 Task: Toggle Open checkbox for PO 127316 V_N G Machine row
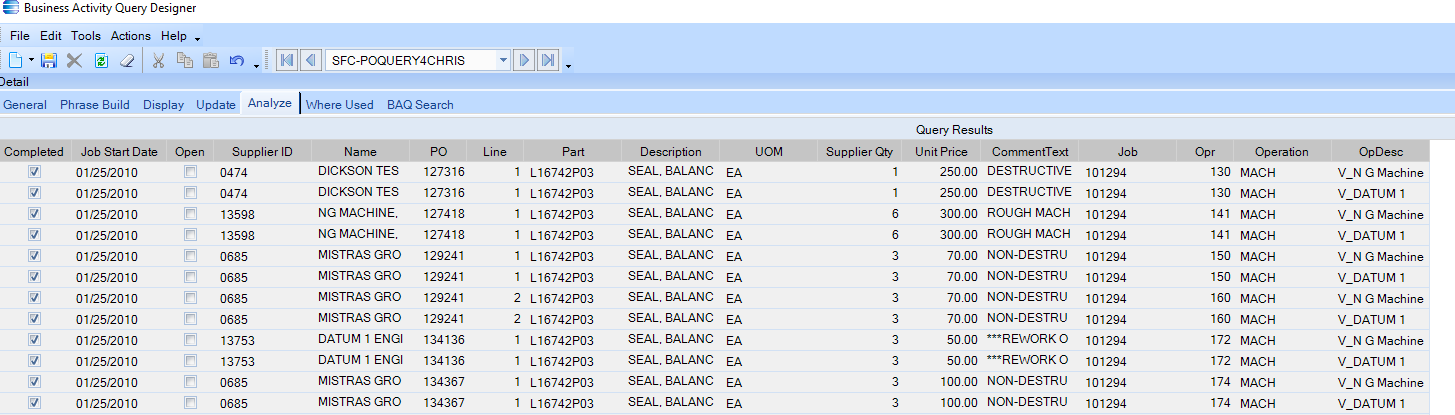pos(191,172)
